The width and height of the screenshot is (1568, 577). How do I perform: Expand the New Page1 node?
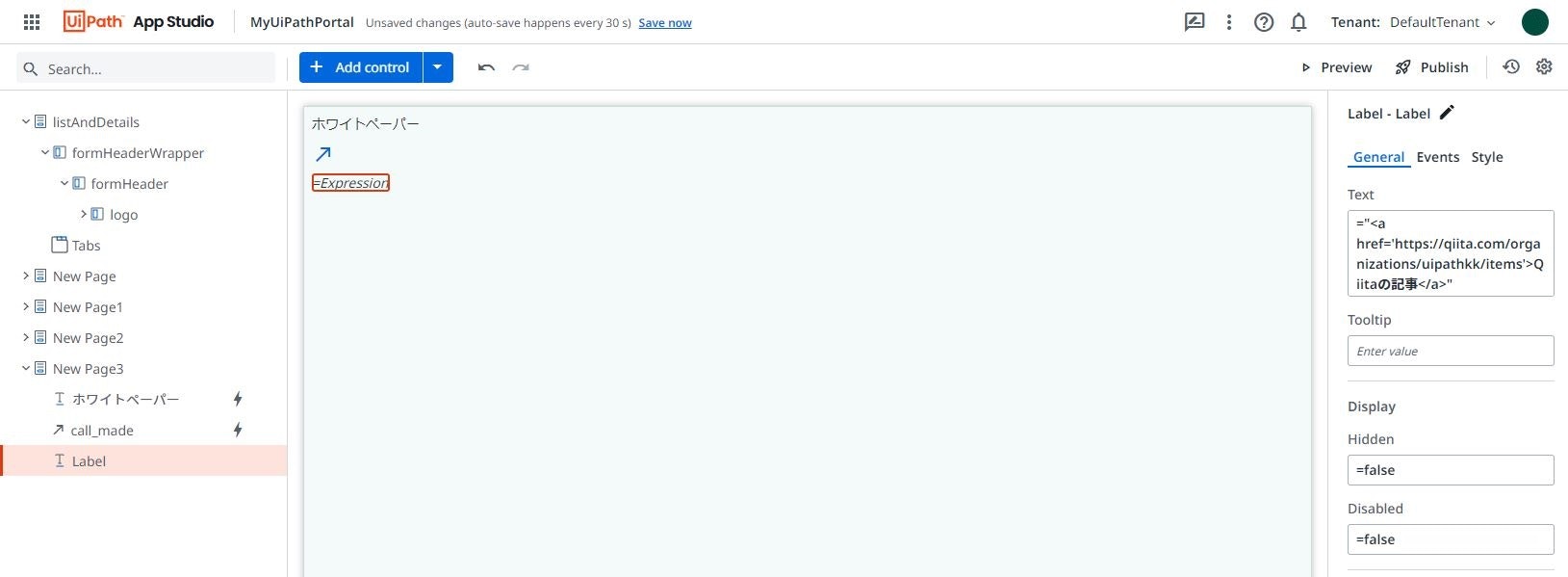26,307
